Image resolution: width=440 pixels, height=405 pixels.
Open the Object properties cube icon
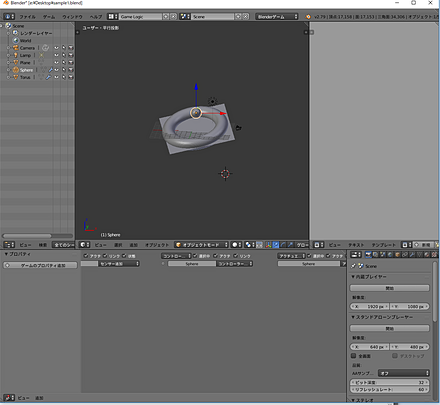pos(397,254)
